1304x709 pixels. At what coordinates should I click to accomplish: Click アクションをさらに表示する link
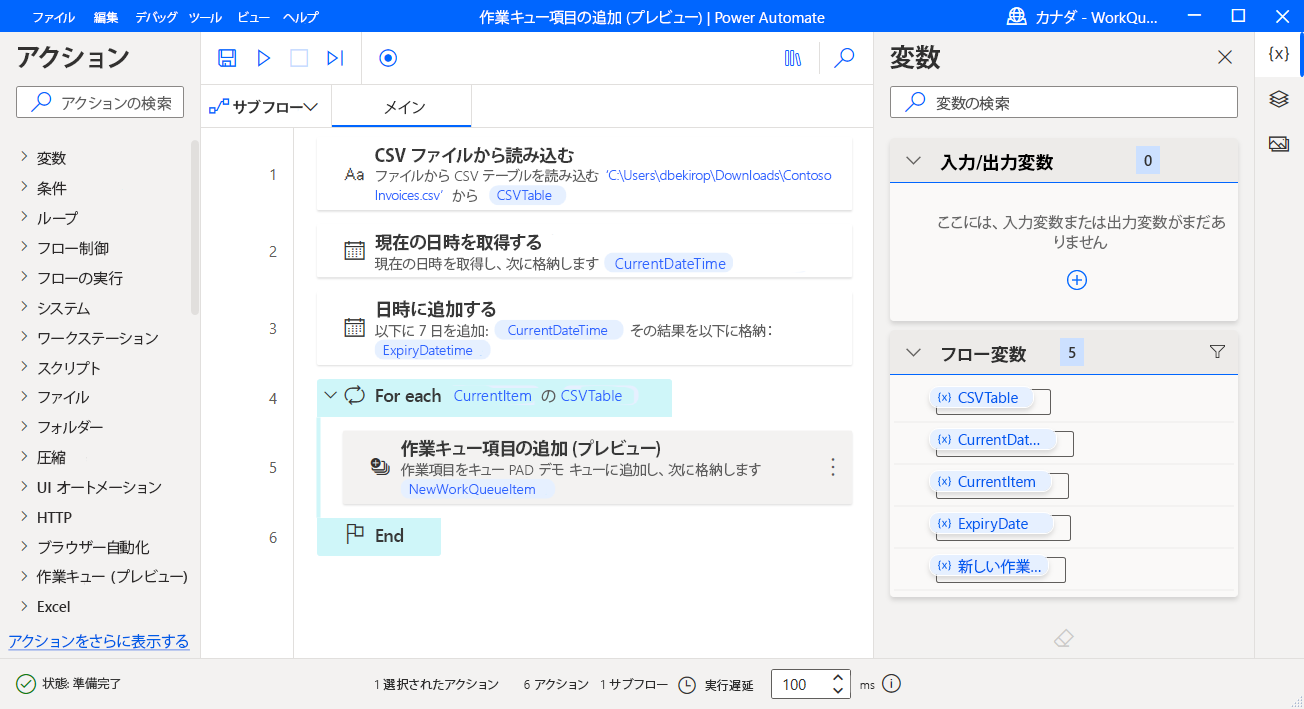pyautogui.click(x=99, y=641)
